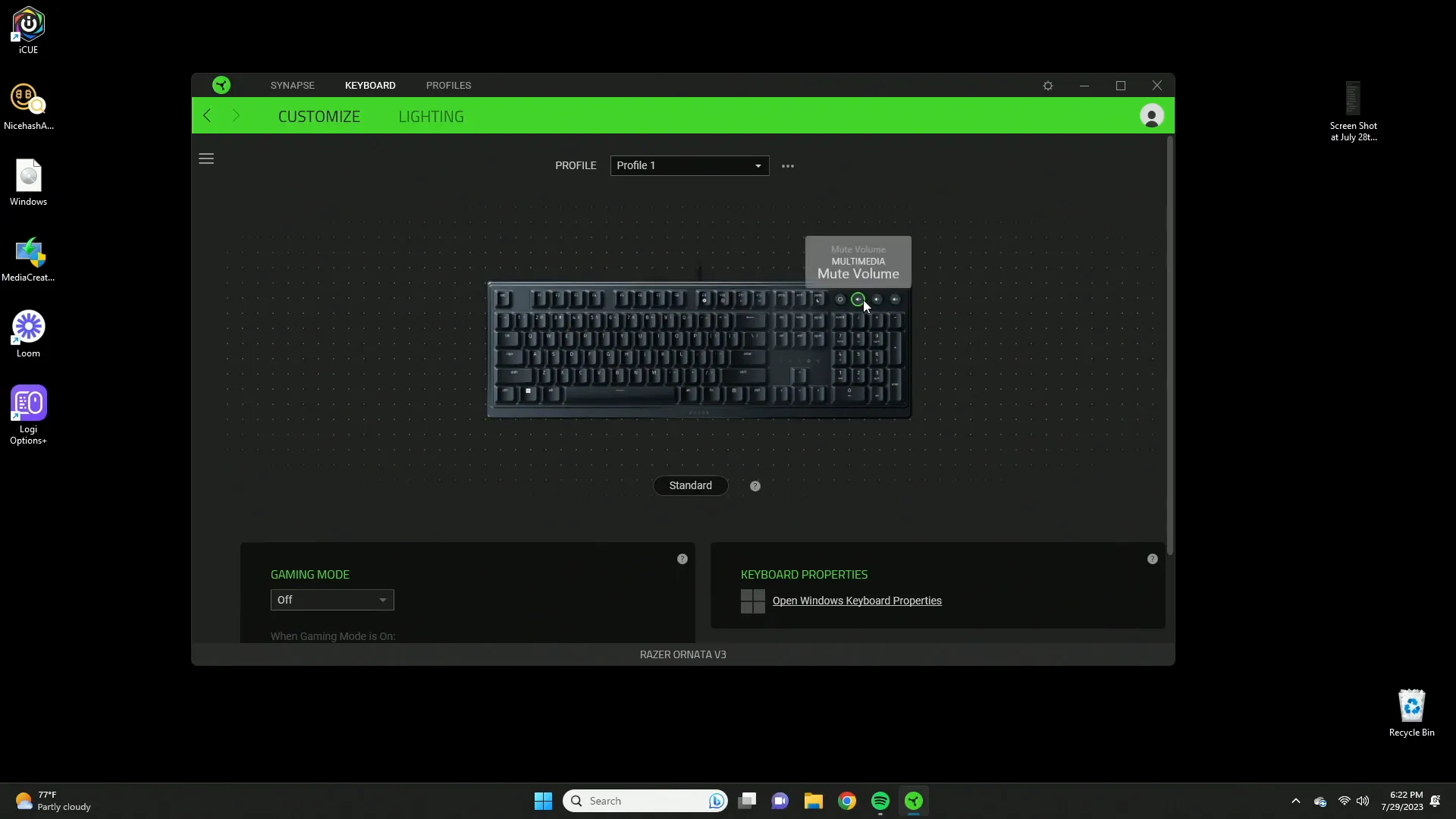1456x819 pixels.
Task: Click Razer Synapse taskbar icon
Action: (x=914, y=802)
